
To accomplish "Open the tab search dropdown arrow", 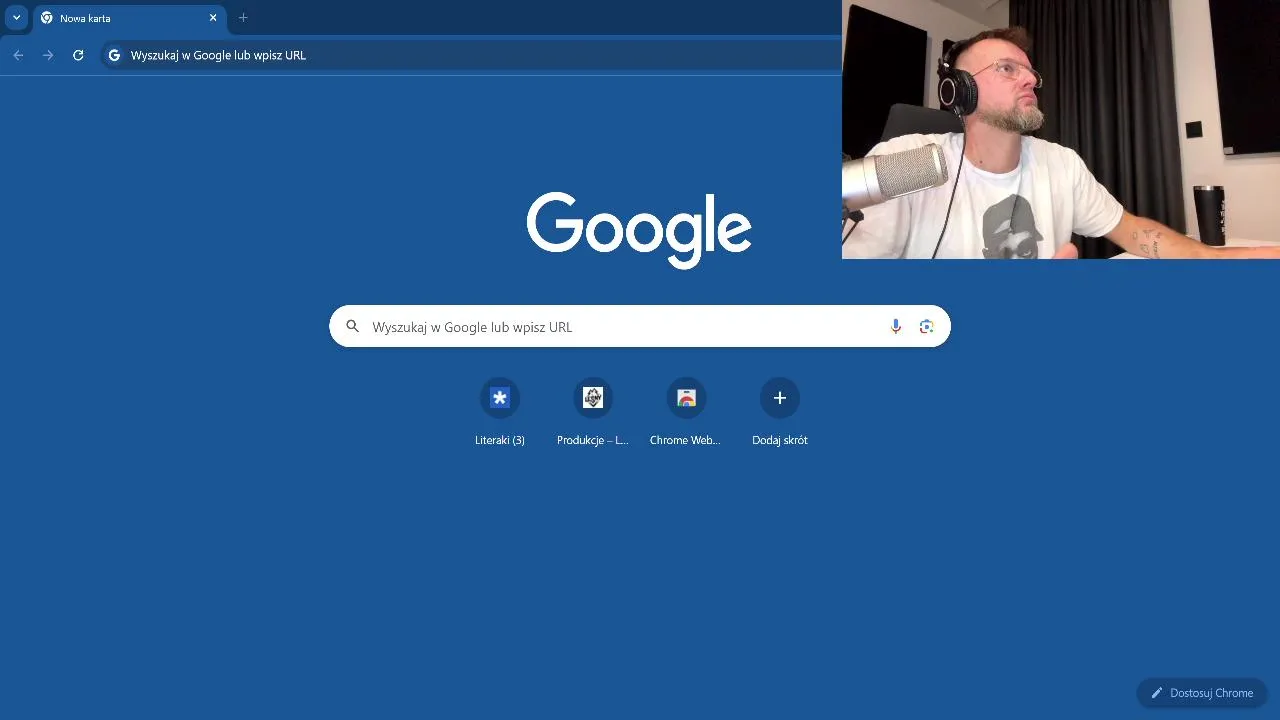I will click(17, 18).
